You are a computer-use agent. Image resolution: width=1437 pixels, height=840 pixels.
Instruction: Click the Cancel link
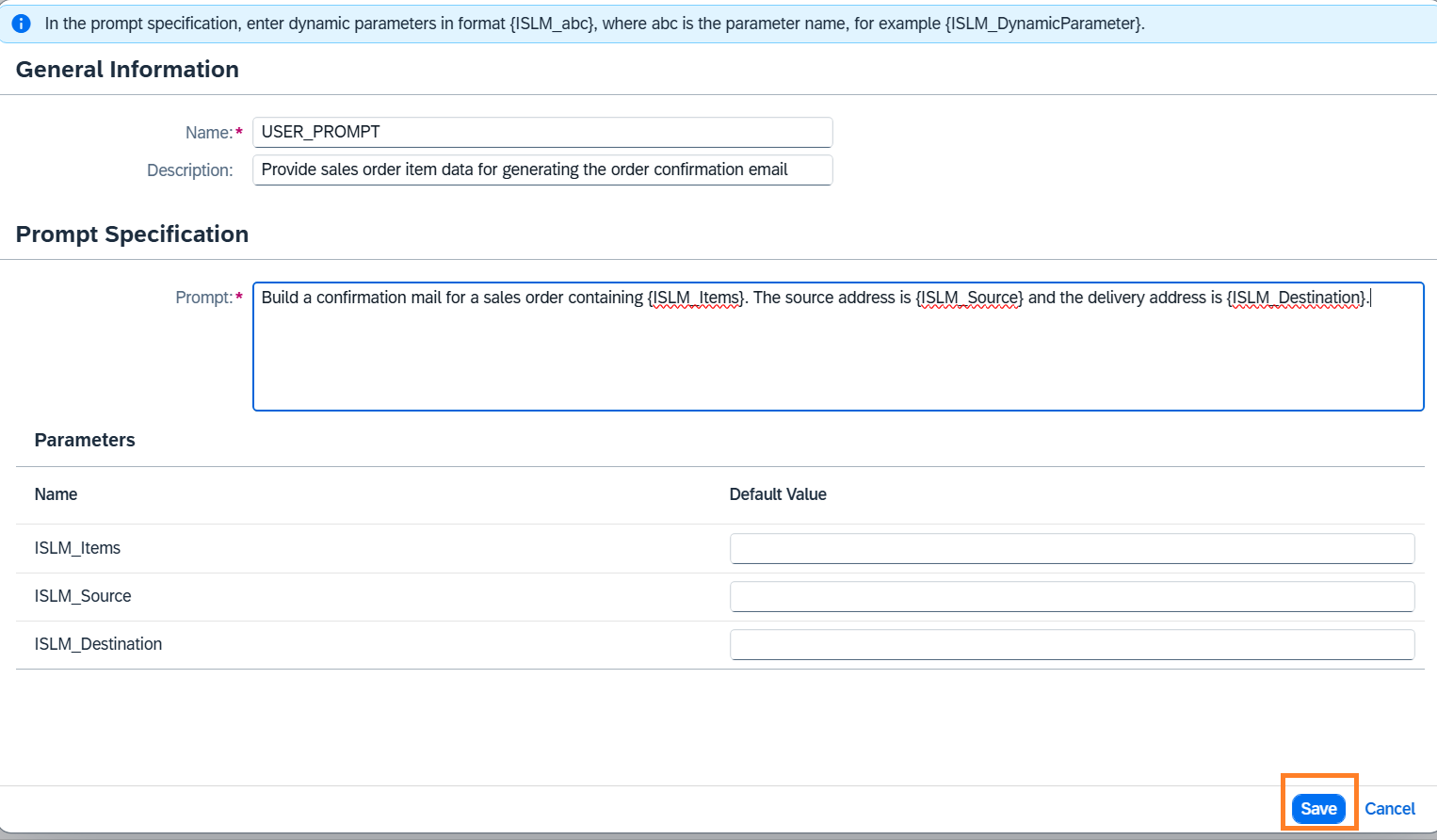[x=1389, y=809]
